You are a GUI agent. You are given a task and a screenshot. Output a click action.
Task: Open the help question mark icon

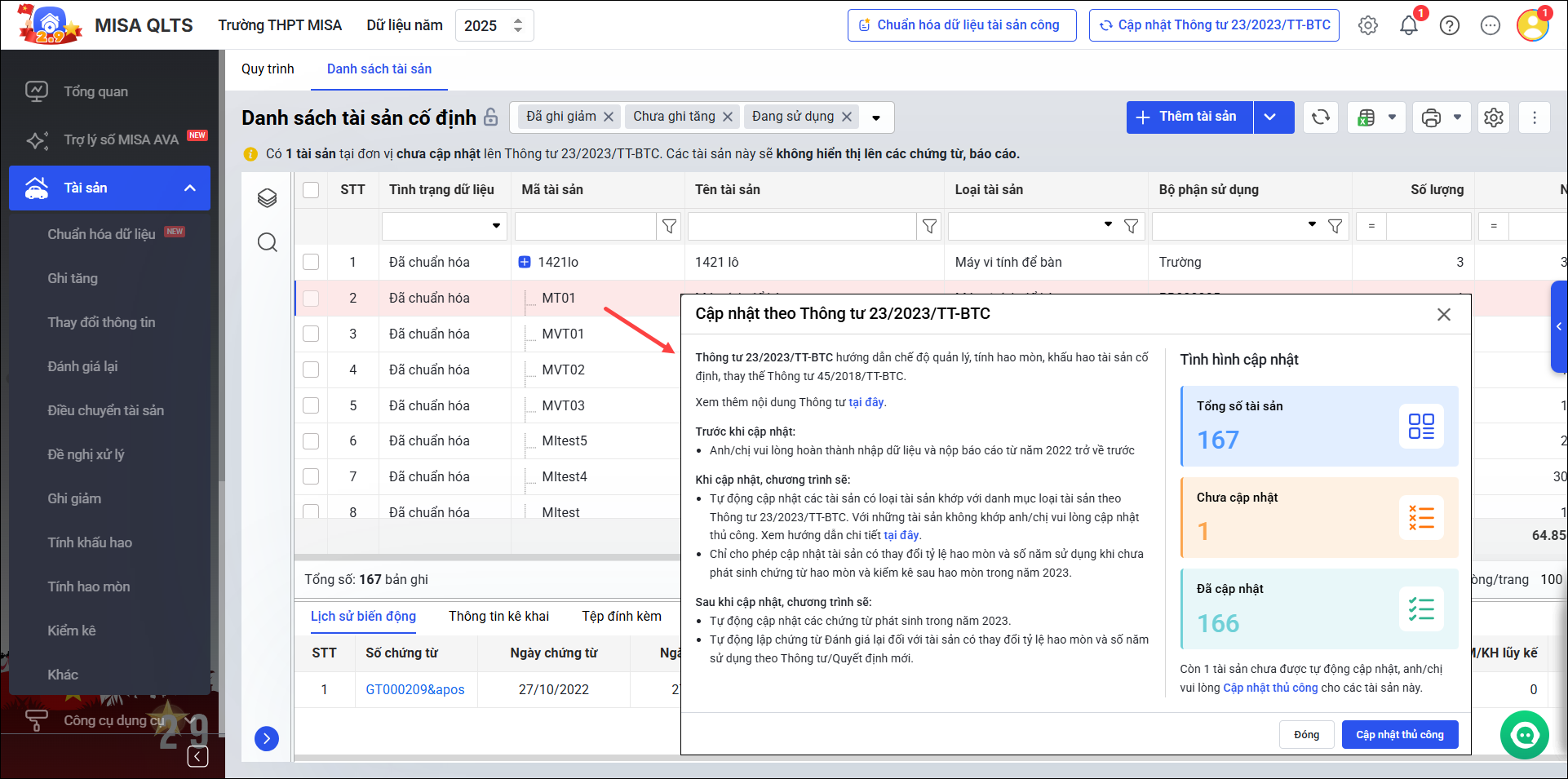[1450, 26]
